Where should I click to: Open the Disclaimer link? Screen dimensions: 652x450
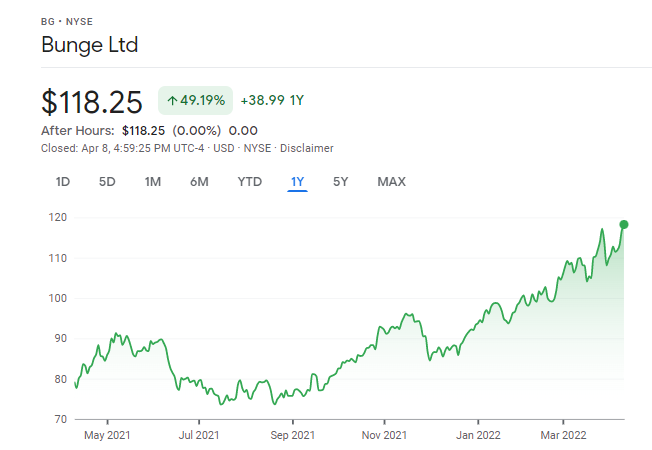coord(306,148)
